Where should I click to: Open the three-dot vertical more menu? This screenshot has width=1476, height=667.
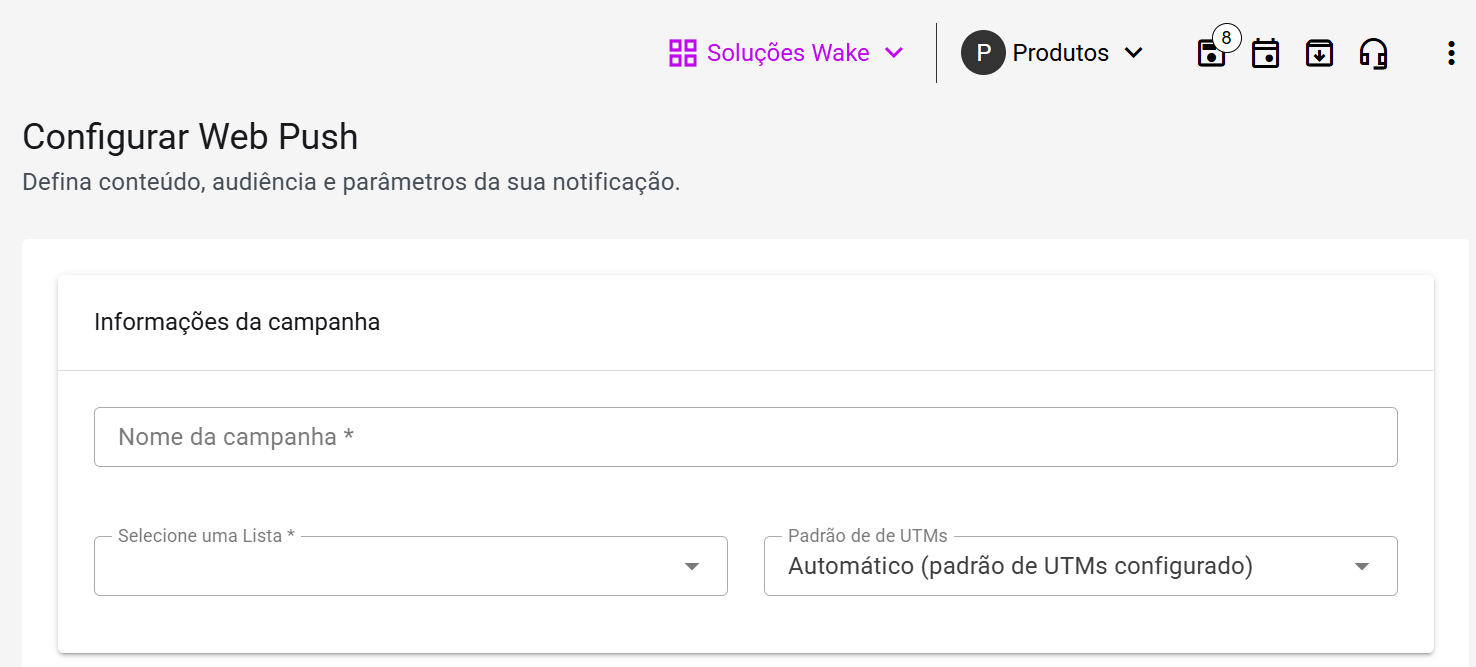[x=1451, y=53]
